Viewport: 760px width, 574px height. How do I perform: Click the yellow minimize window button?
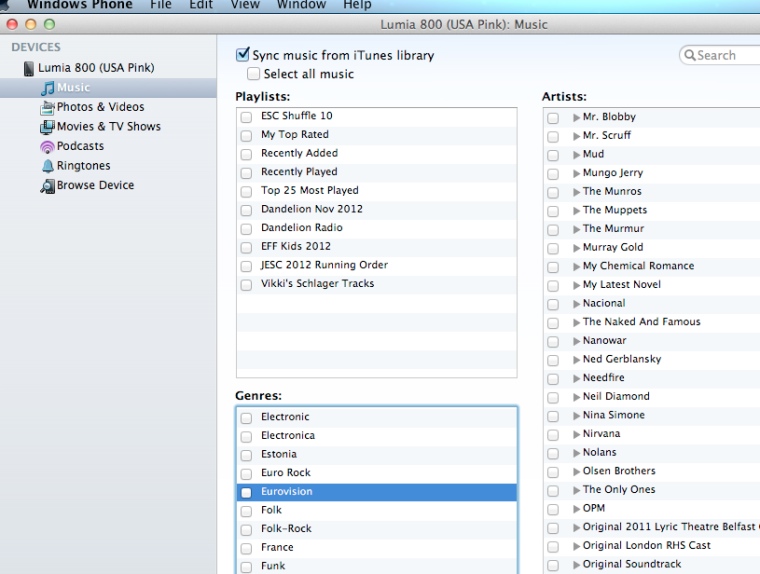(x=31, y=24)
